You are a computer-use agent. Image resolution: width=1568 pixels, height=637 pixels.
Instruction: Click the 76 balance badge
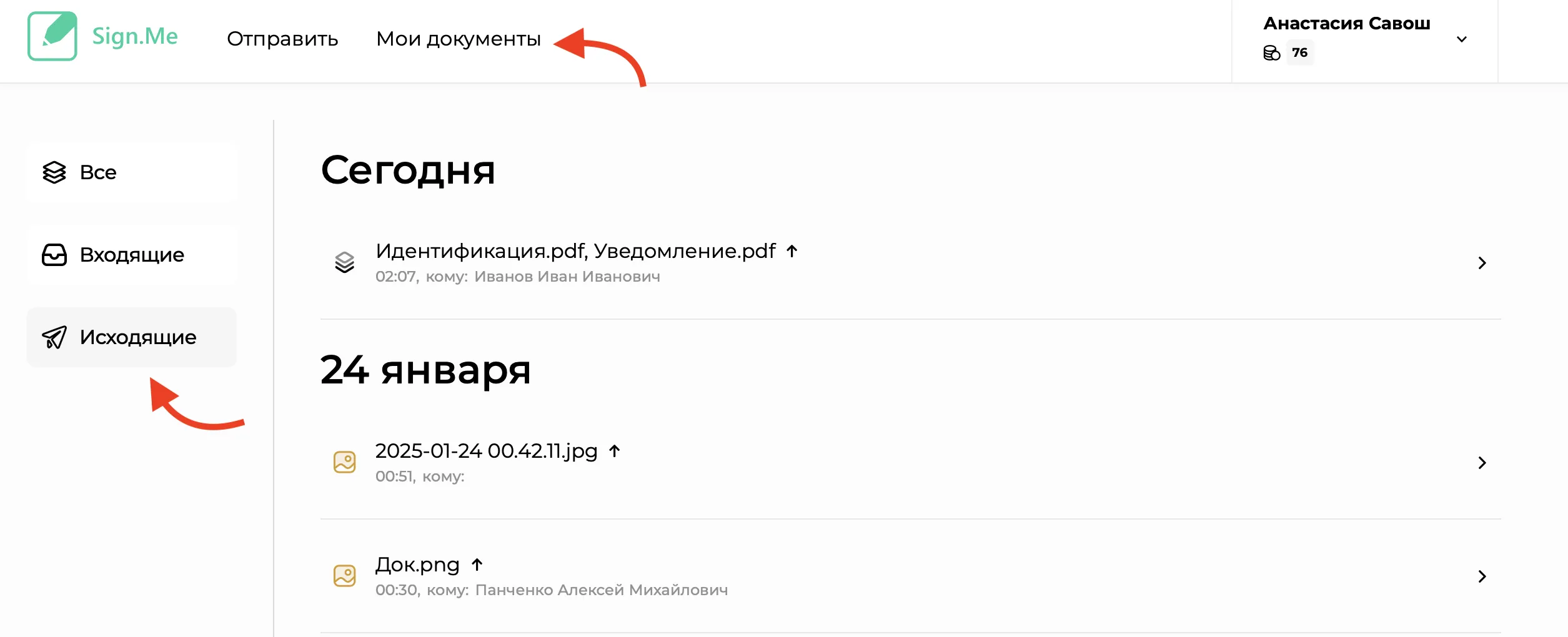coord(1300,52)
